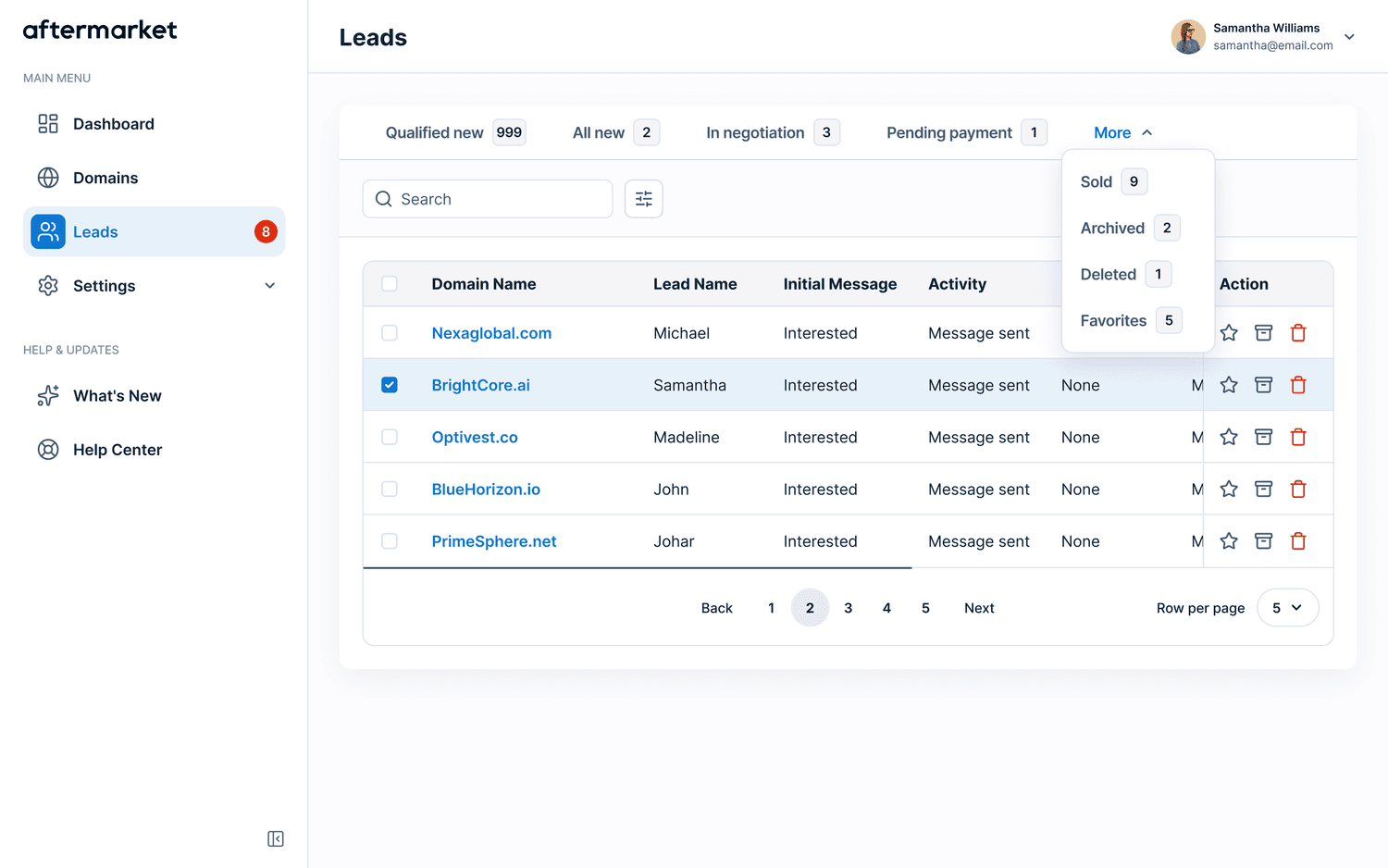This screenshot has width=1388, height=868.
Task: Archive the PrimeSphere.net lead
Action: (1263, 541)
